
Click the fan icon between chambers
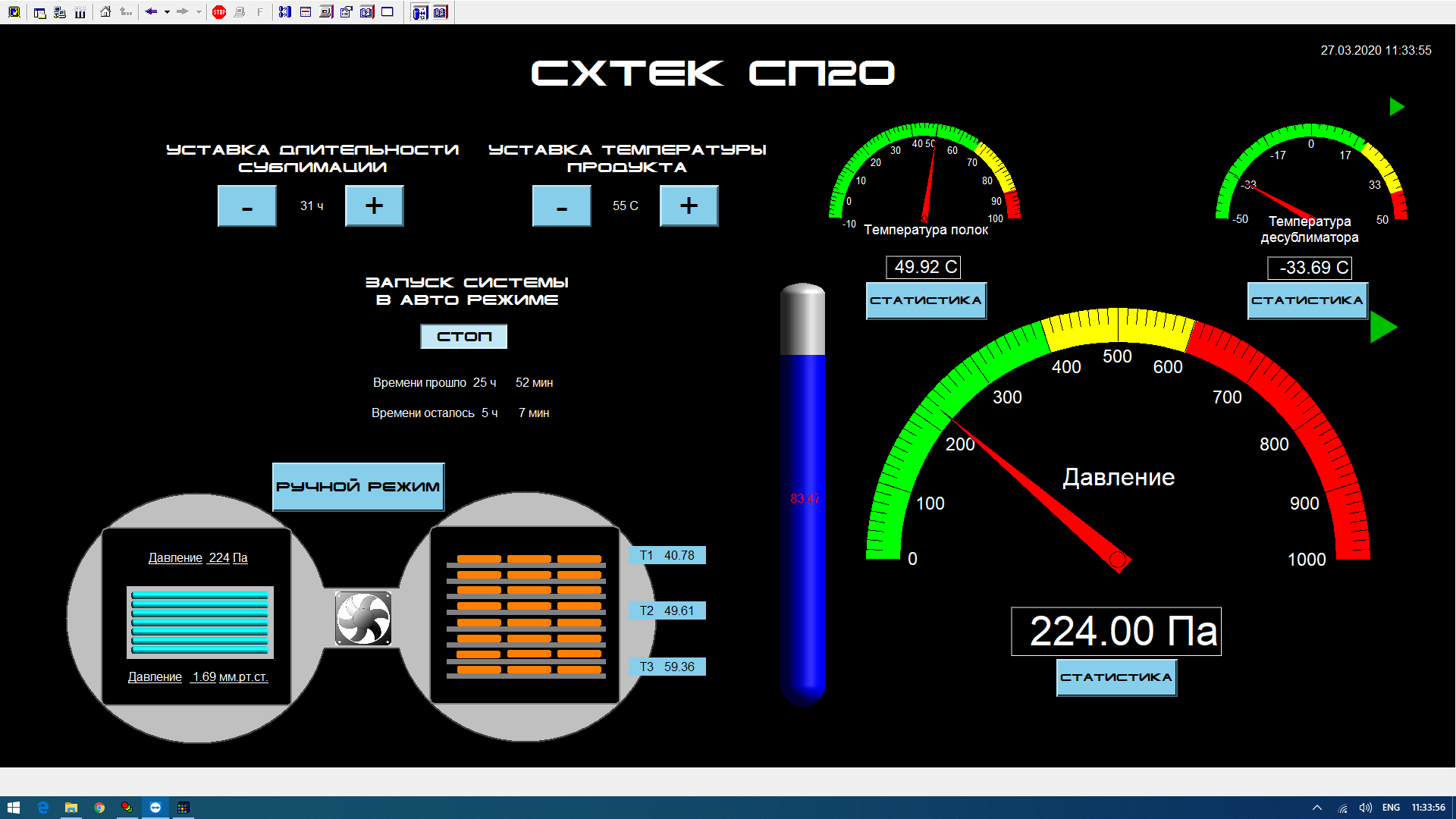pos(363,618)
